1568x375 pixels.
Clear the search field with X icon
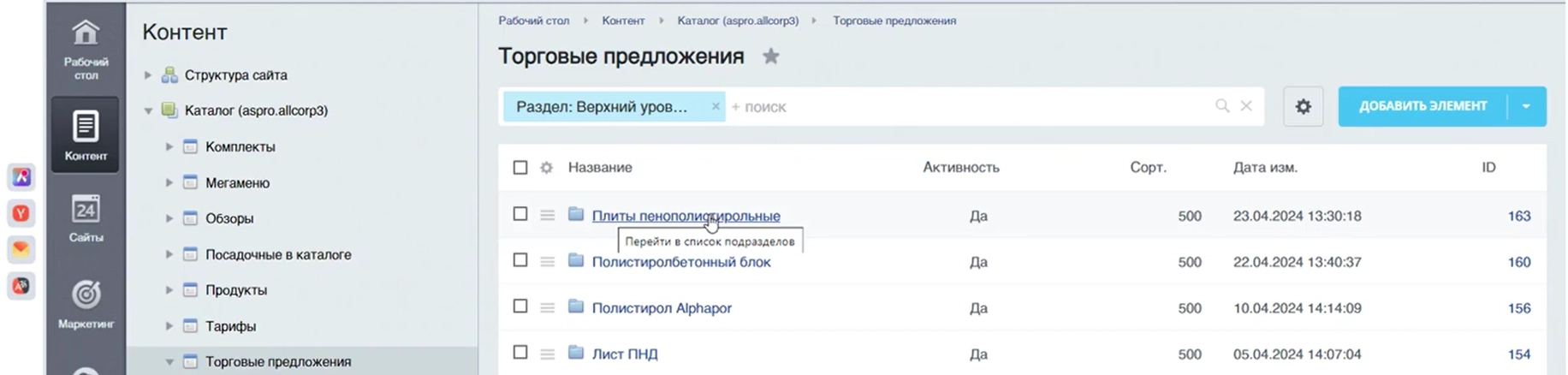[x=1246, y=106]
